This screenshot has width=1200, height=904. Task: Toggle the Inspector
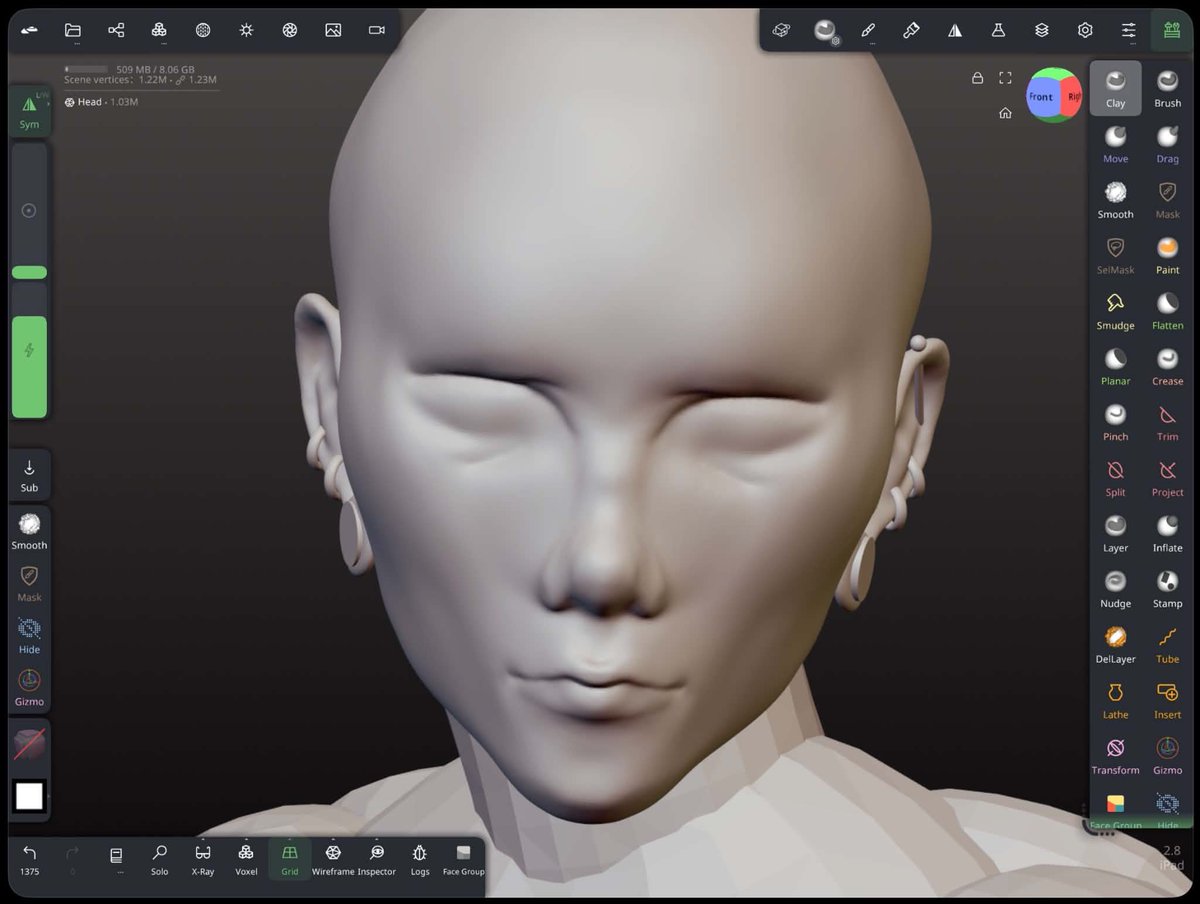[x=377, y=860]
